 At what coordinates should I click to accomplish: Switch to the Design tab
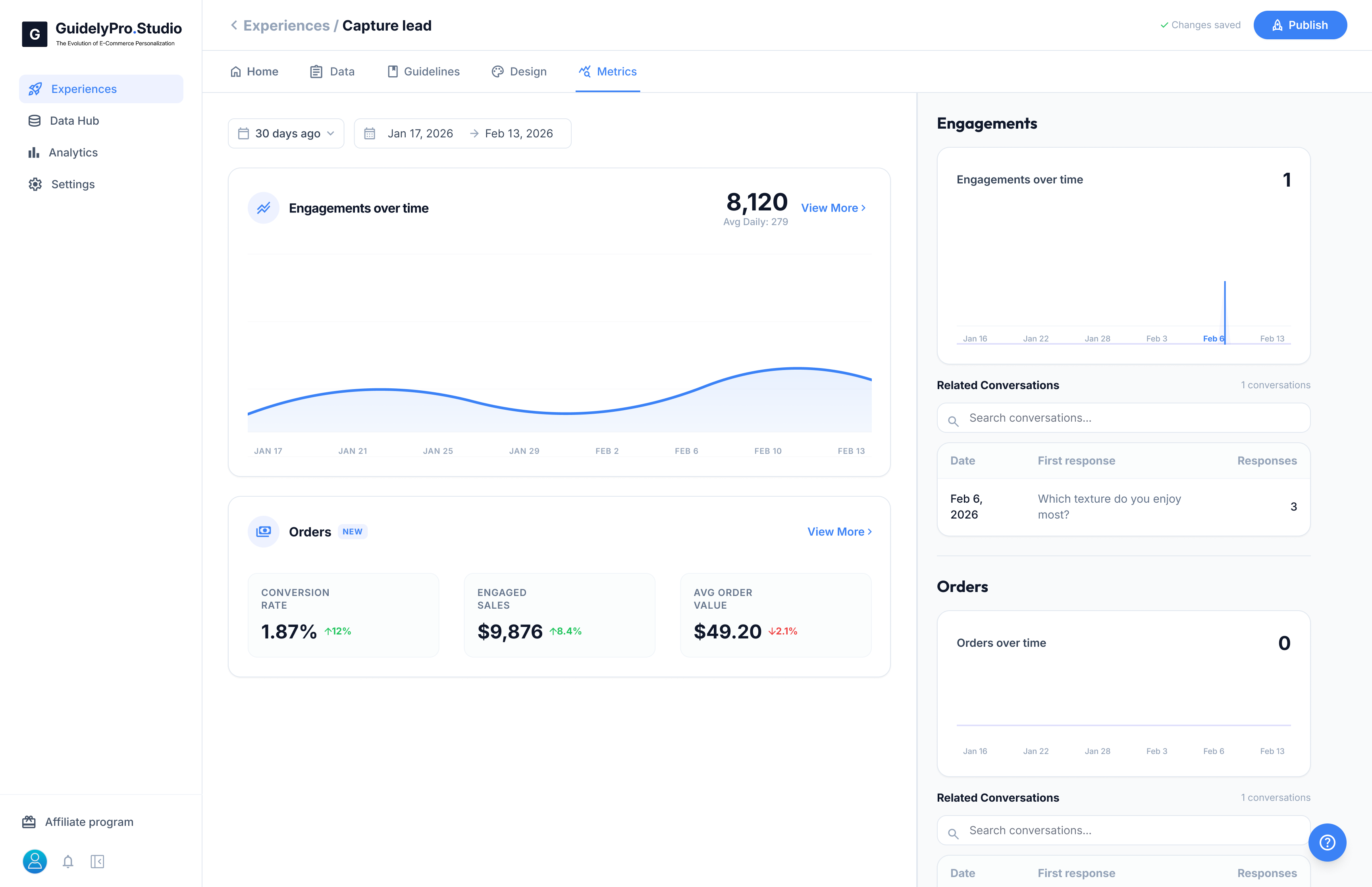[x=518, y=71]
